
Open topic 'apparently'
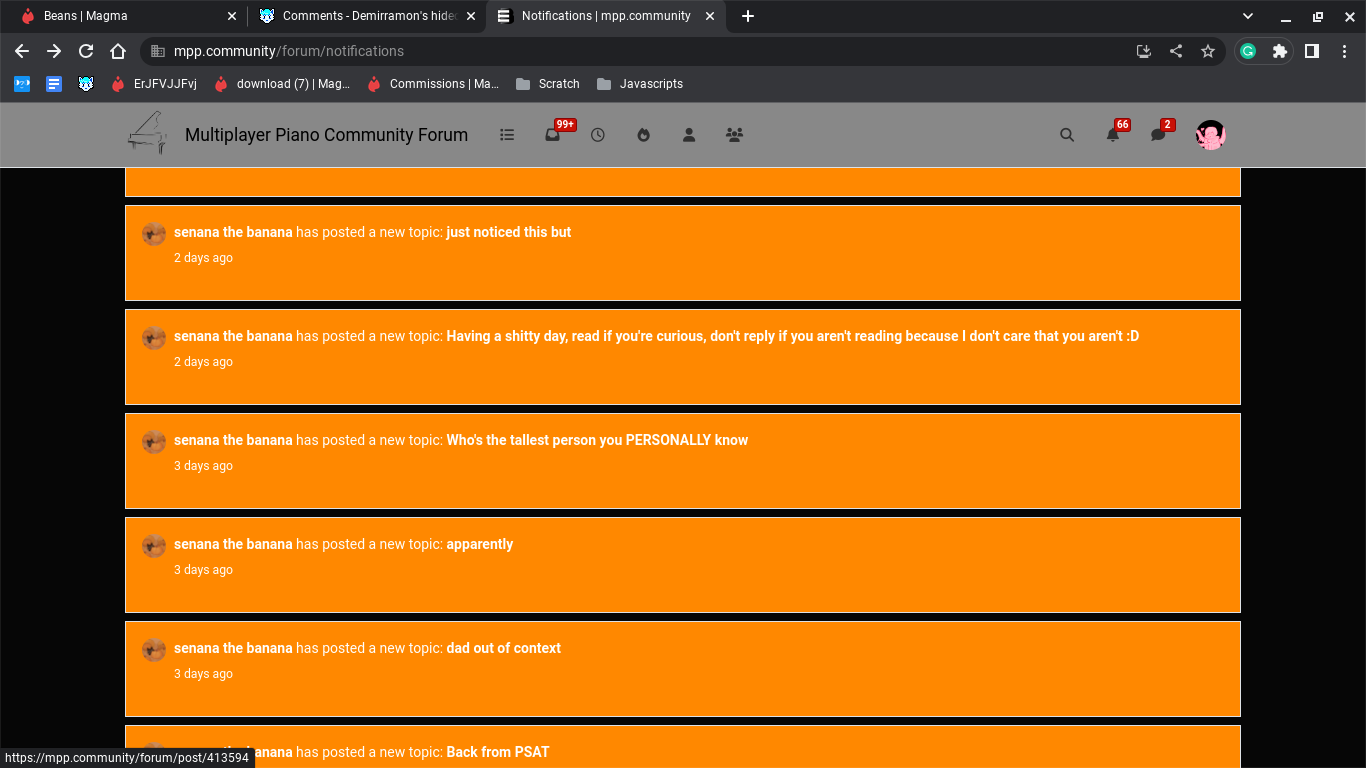[x=480, y=544]
